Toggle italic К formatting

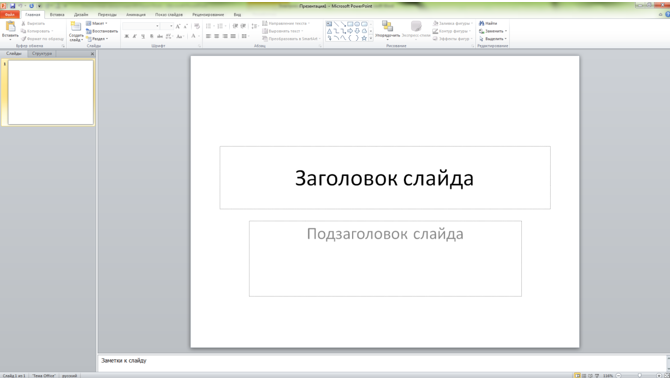tap(135, 36)
